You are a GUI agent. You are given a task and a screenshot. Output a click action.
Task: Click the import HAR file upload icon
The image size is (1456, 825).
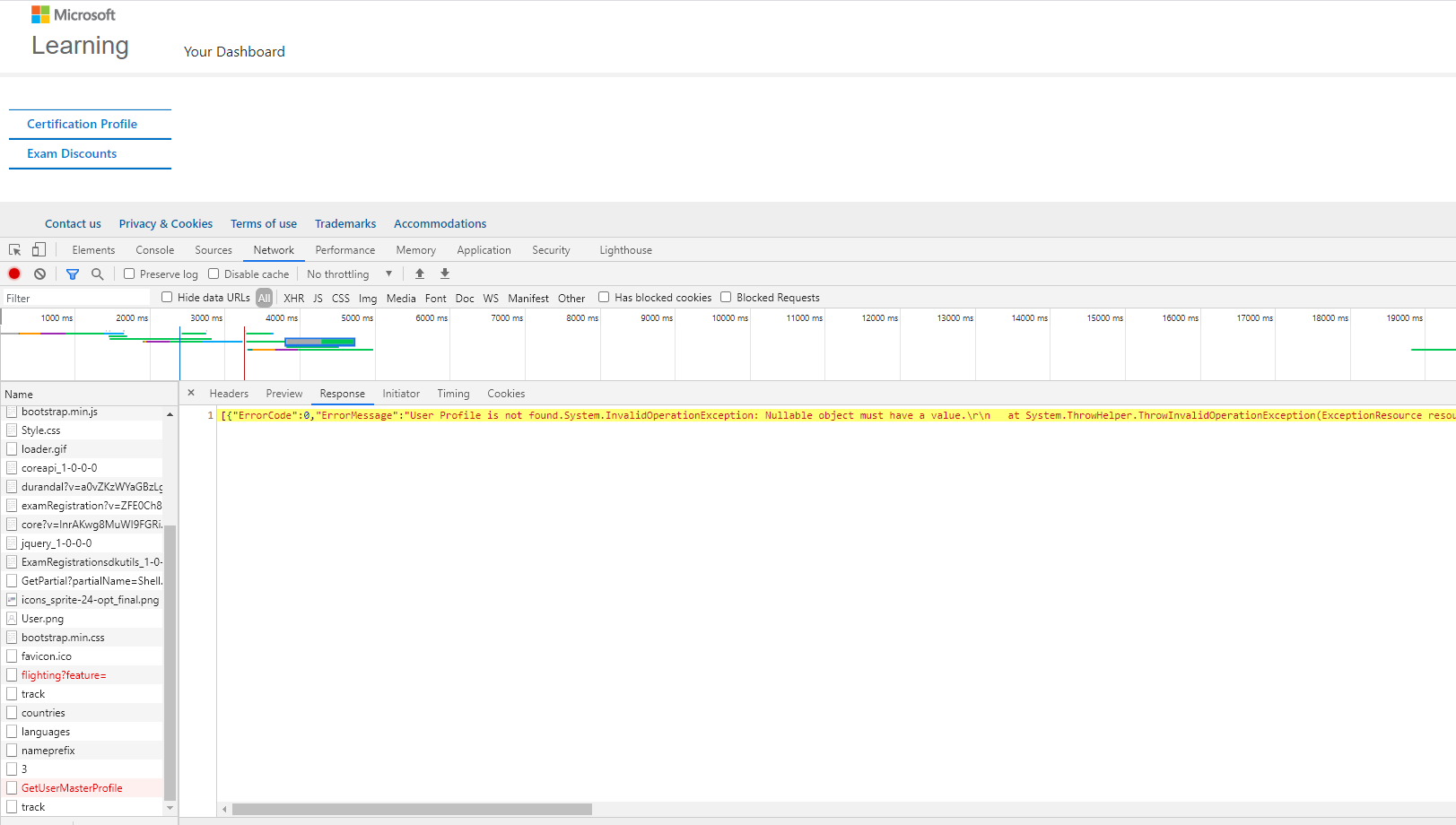[x=420, y=274]
